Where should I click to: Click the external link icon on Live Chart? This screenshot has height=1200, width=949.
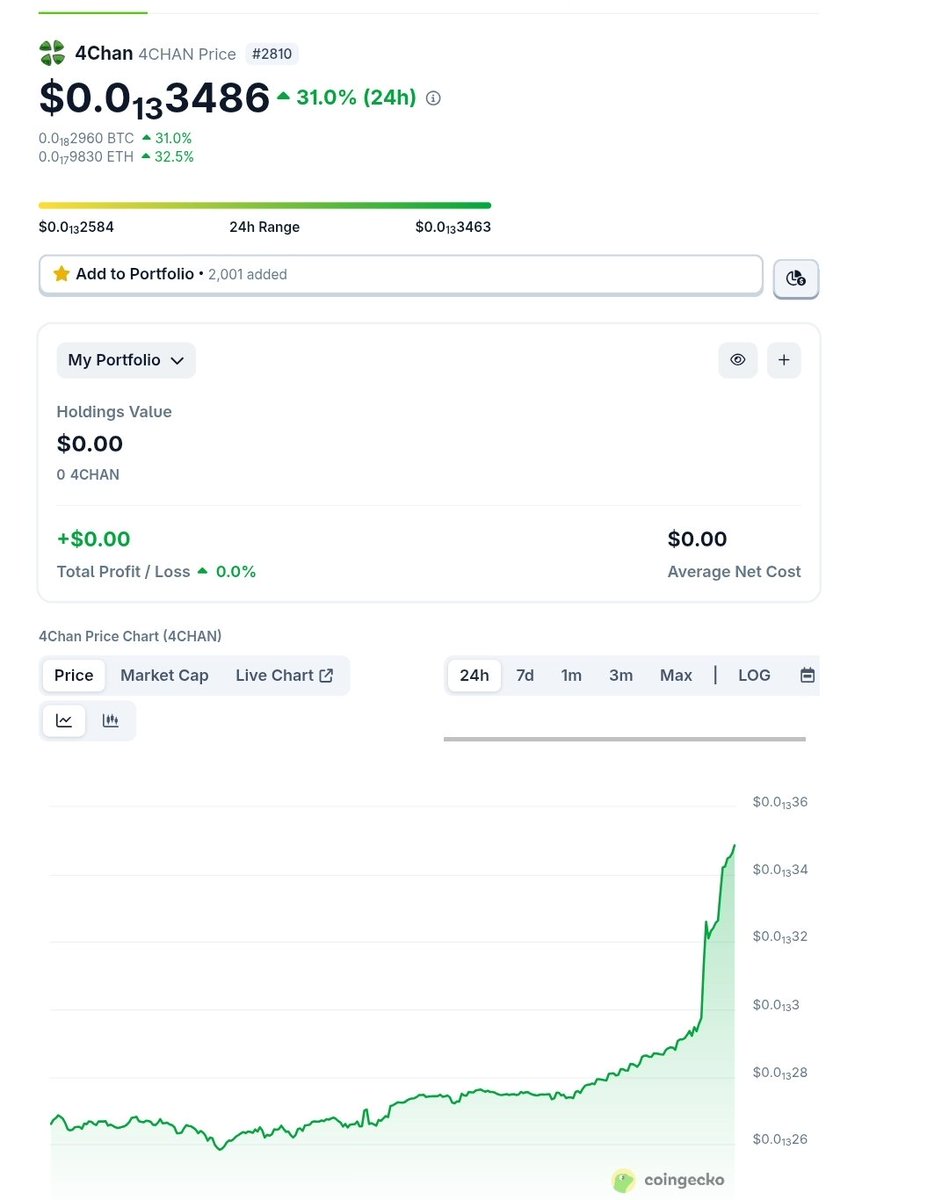[x=326, y=676]
